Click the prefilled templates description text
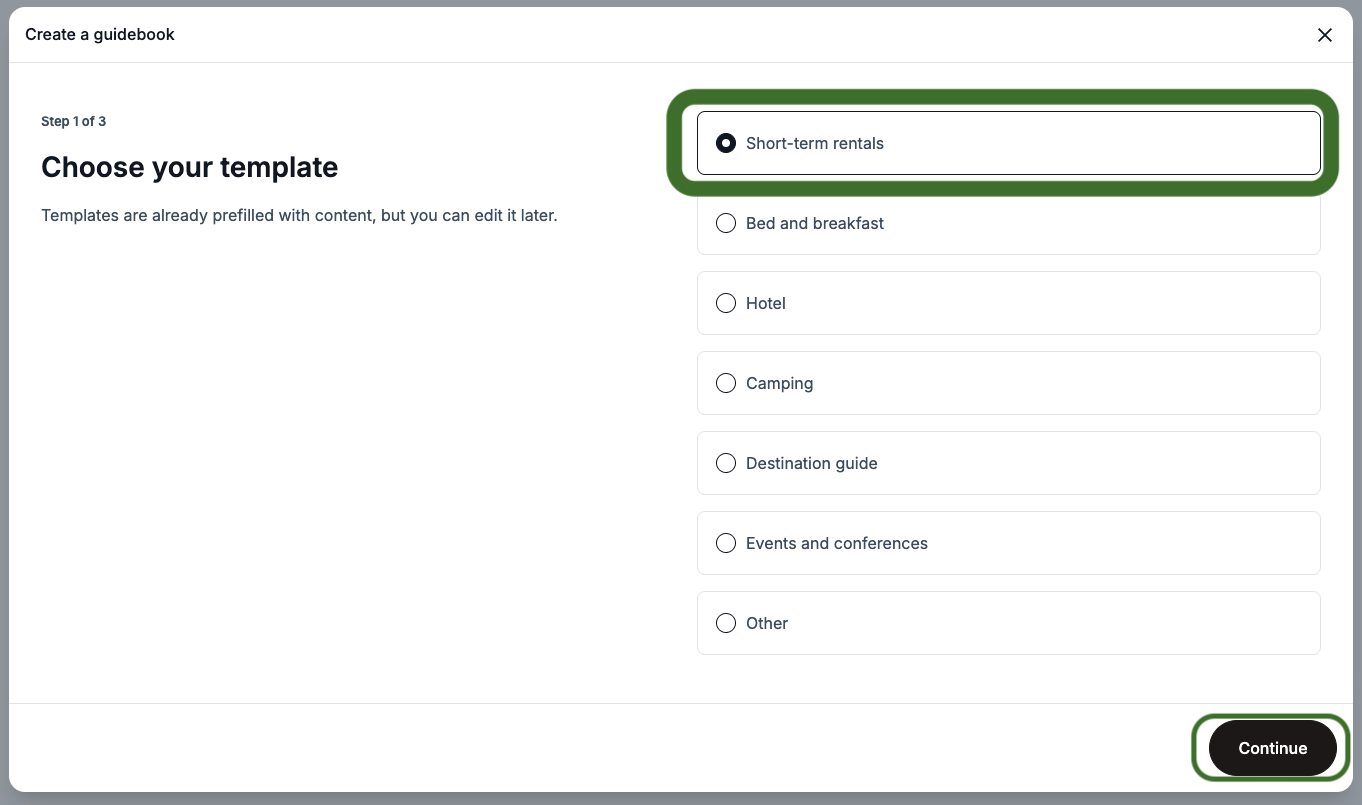The height and width of the screenshot is (805, 1362). 299,215
